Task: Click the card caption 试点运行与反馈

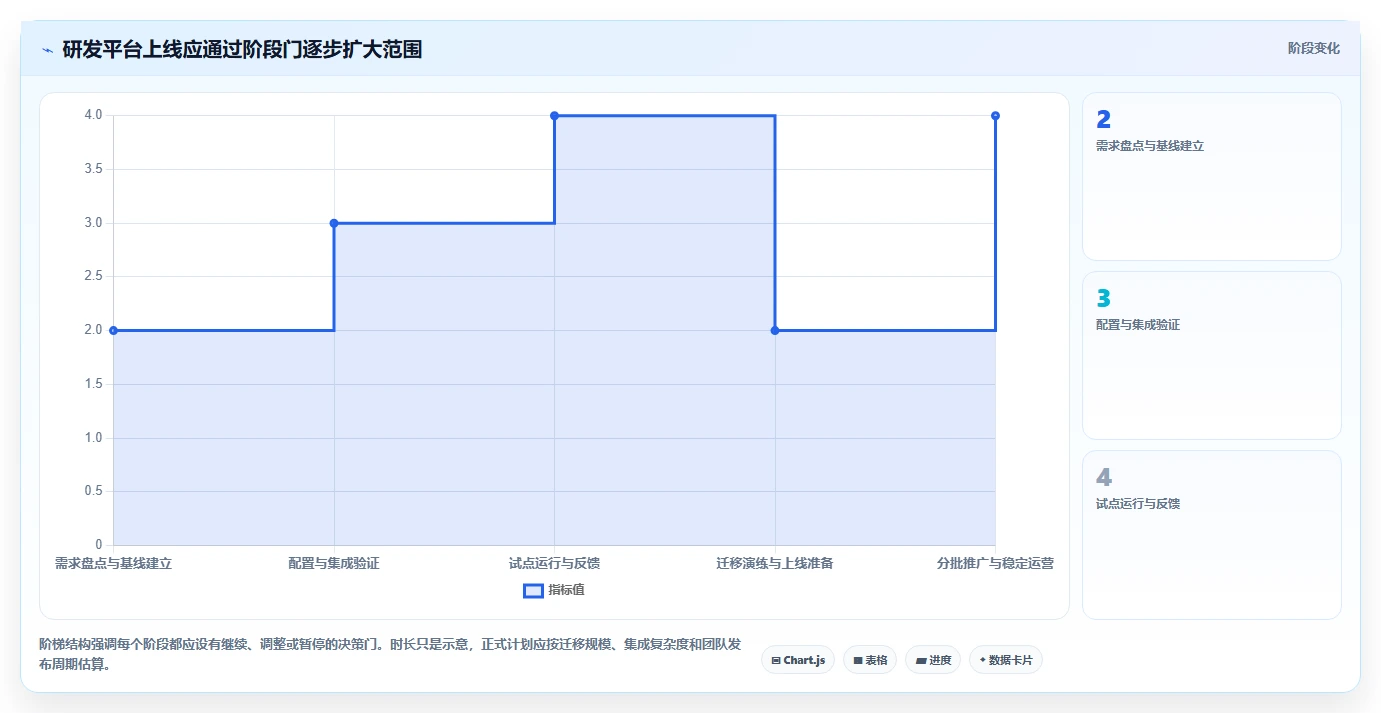Action: pyautogui.click(x=1138, y=504)
